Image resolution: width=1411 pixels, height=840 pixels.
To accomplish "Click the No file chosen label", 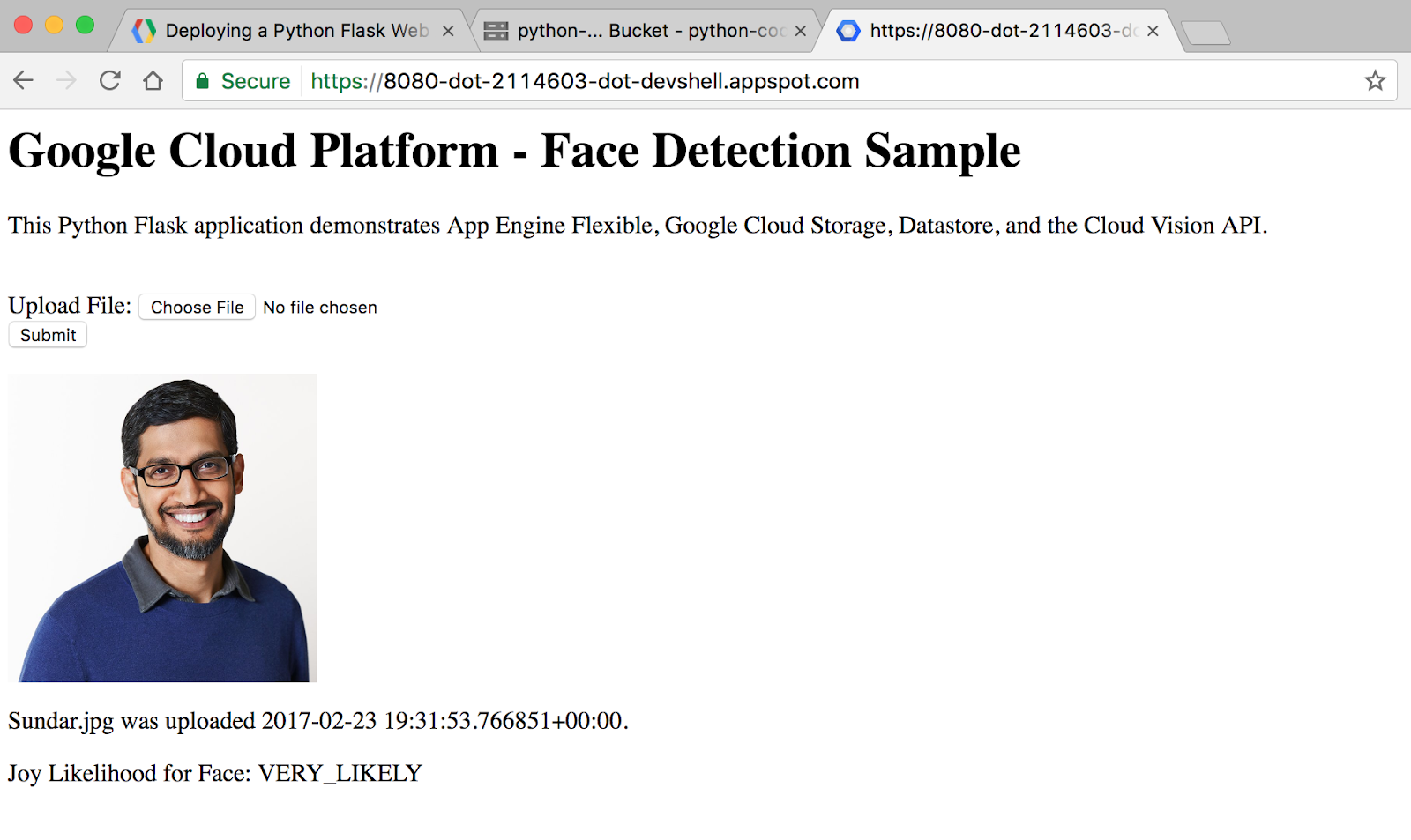I will pos(320,307).
